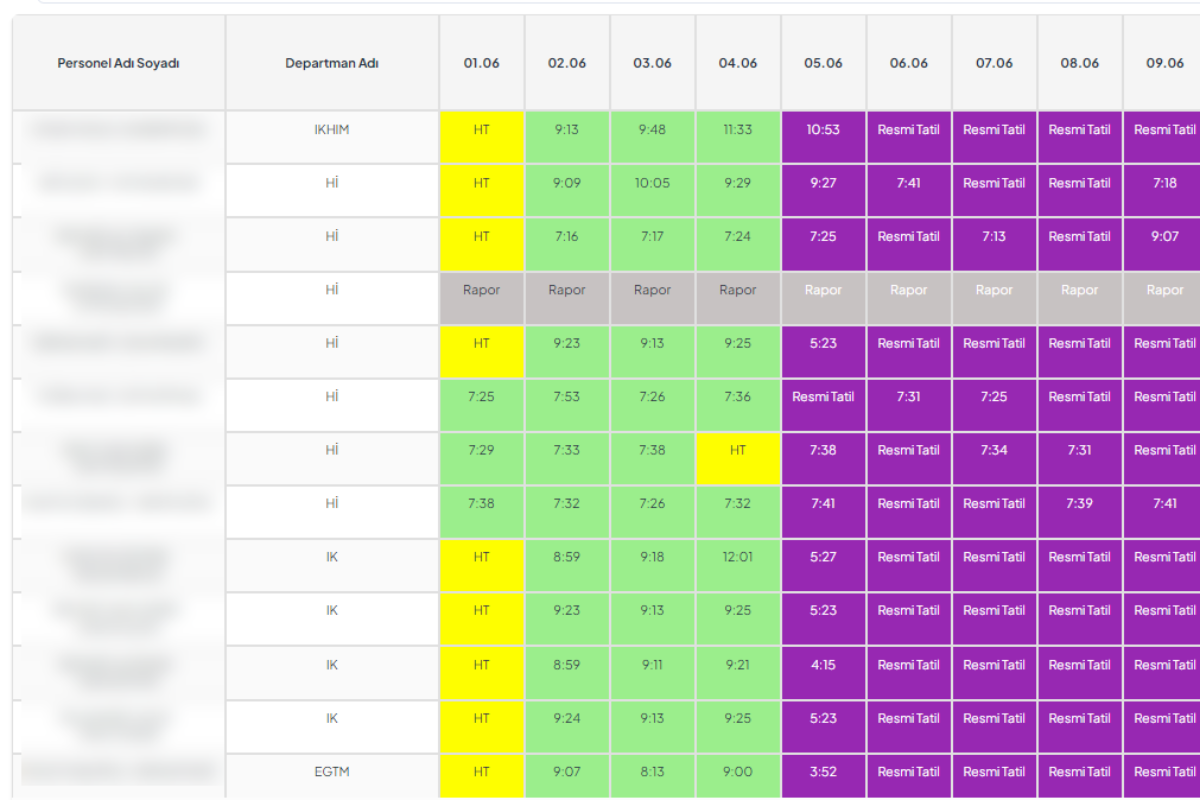Click the green 12:01 time cell
Image resolution: width=1200 pixels, height=800 pixels.
[737, 557]
